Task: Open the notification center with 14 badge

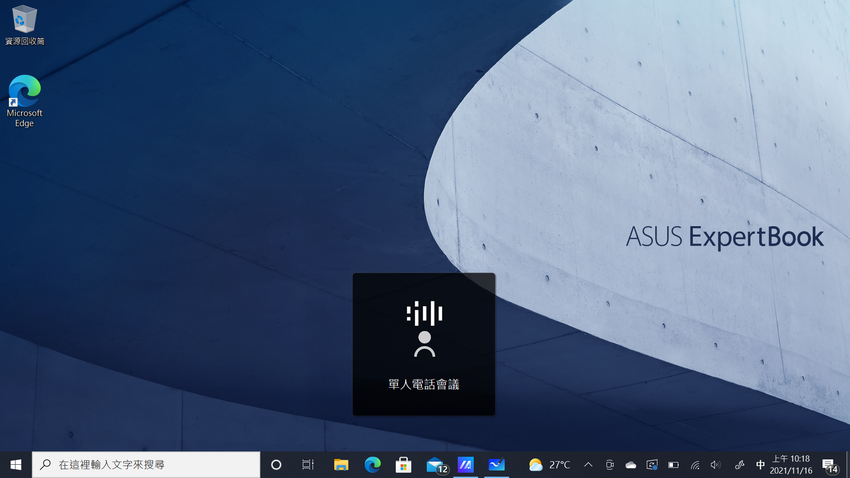Action: click(x=829, y=464)
